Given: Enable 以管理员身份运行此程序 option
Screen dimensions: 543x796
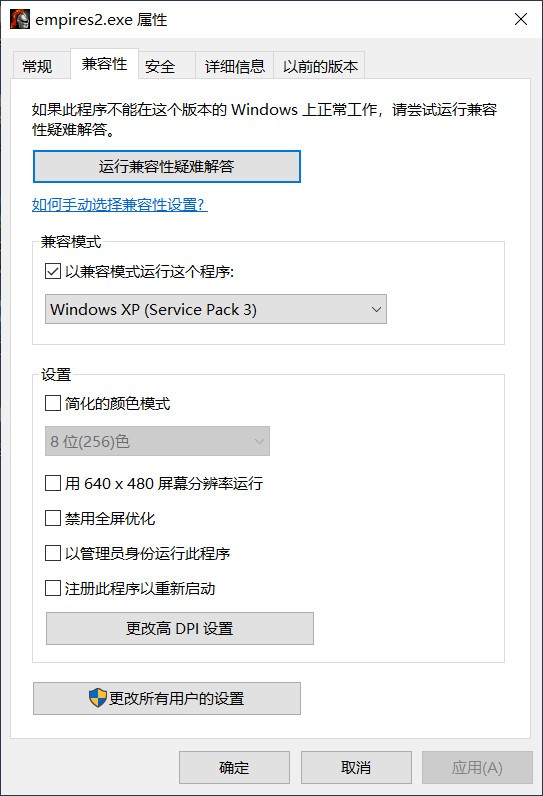Looking at the screenshot, I should 53,553.
